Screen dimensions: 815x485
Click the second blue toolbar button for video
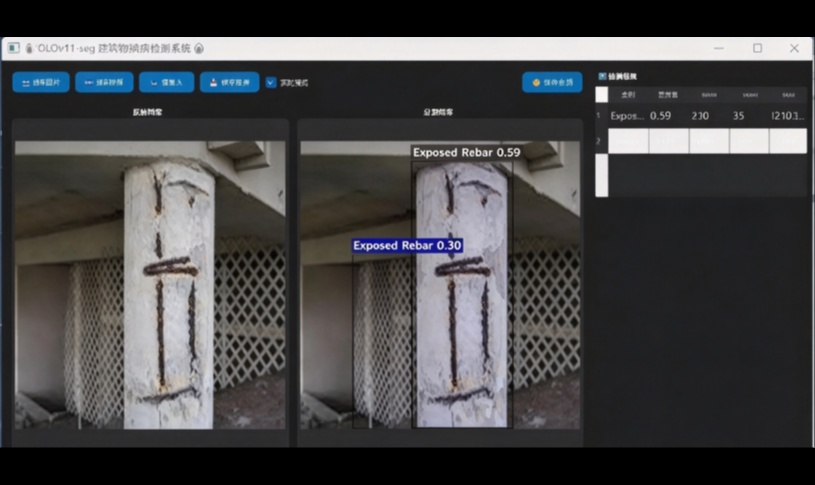(x=104, y=82)
